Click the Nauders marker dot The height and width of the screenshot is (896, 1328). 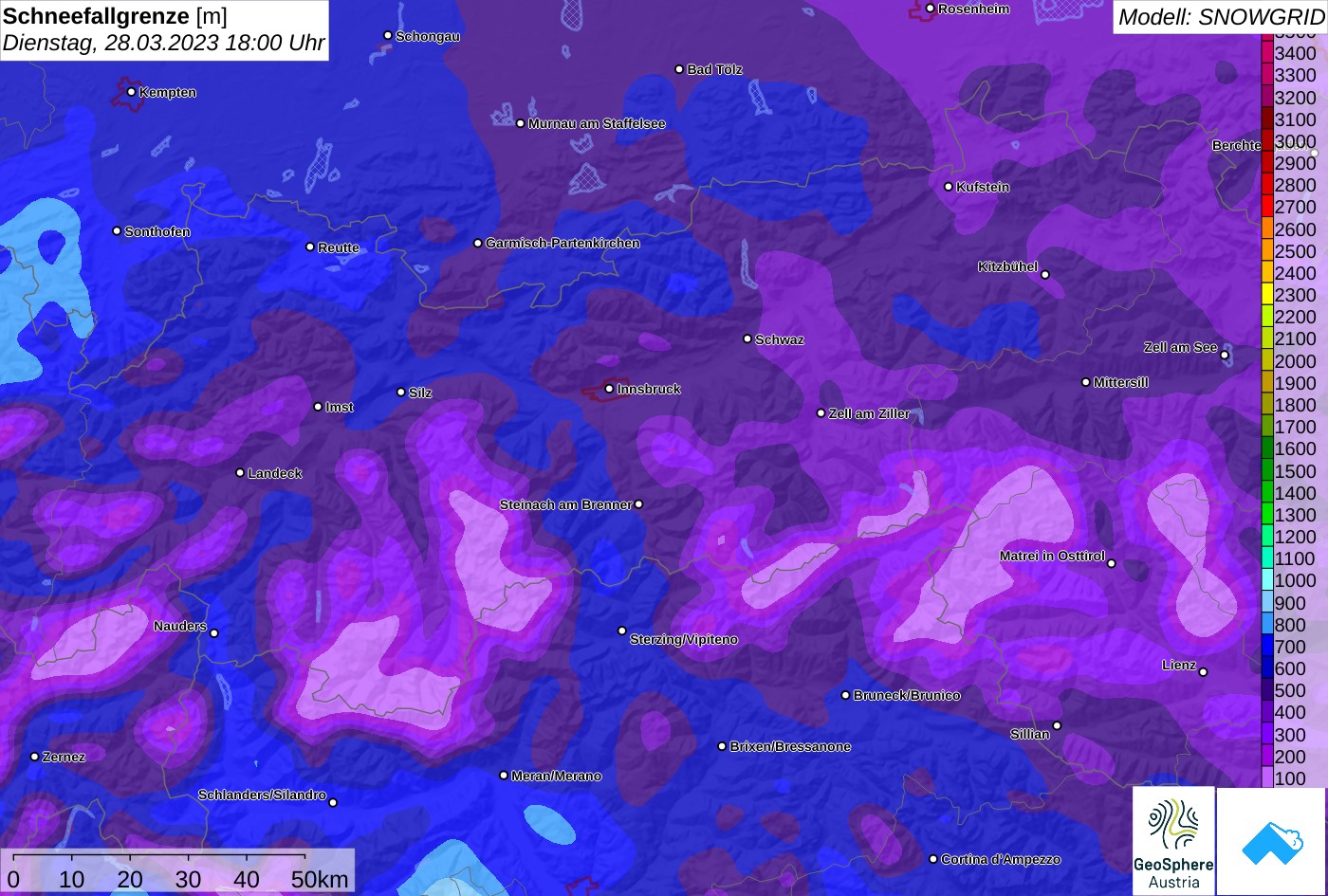(214, 633)
